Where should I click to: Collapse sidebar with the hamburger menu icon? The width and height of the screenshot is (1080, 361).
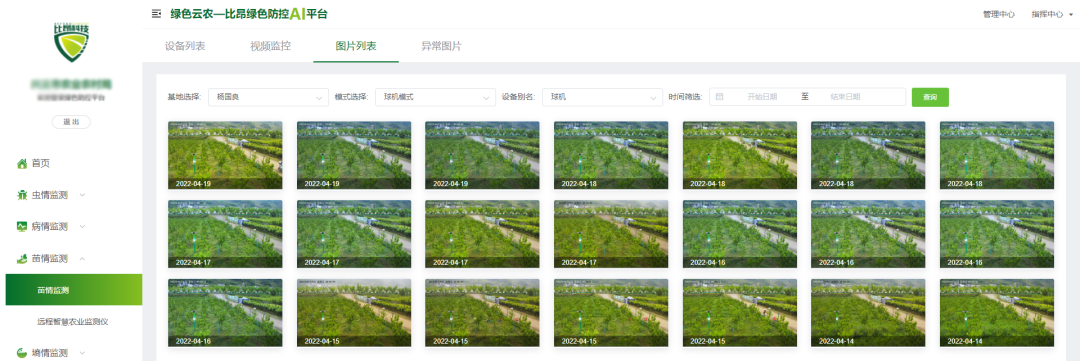point(156,13)
